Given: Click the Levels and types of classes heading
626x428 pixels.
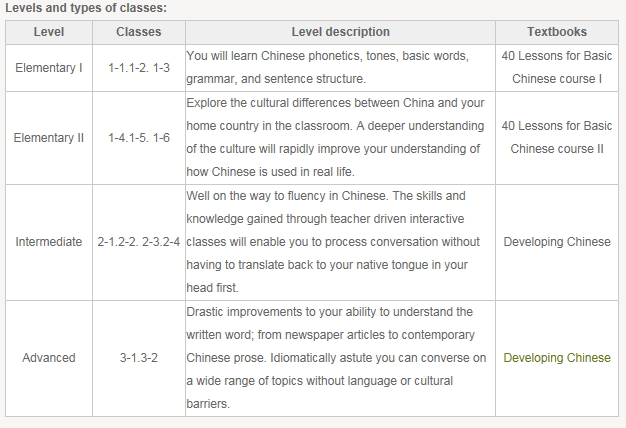Looking at the screenshot, I should coord(86,8).
